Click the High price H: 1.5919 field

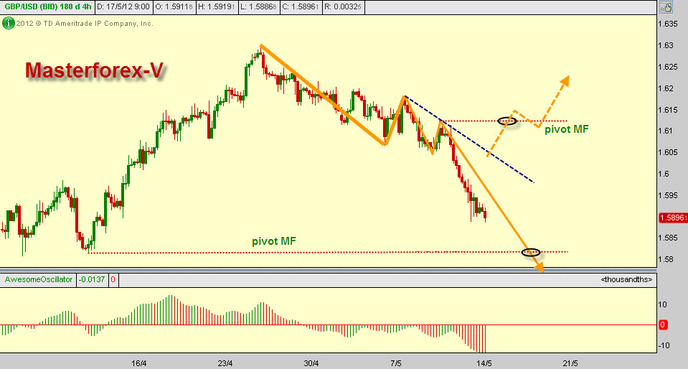coord(217,7)
